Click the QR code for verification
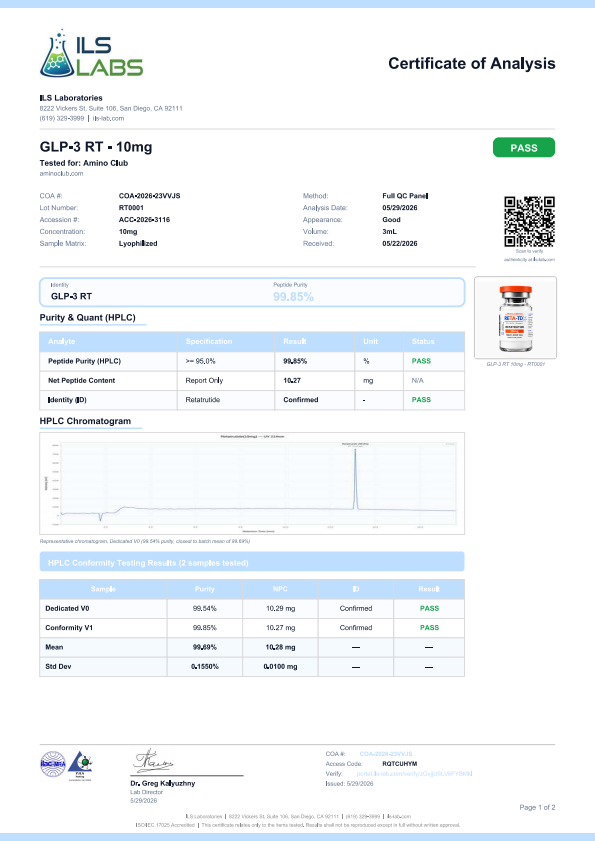The height and width of the screenshot is (841, 595). 529,222
